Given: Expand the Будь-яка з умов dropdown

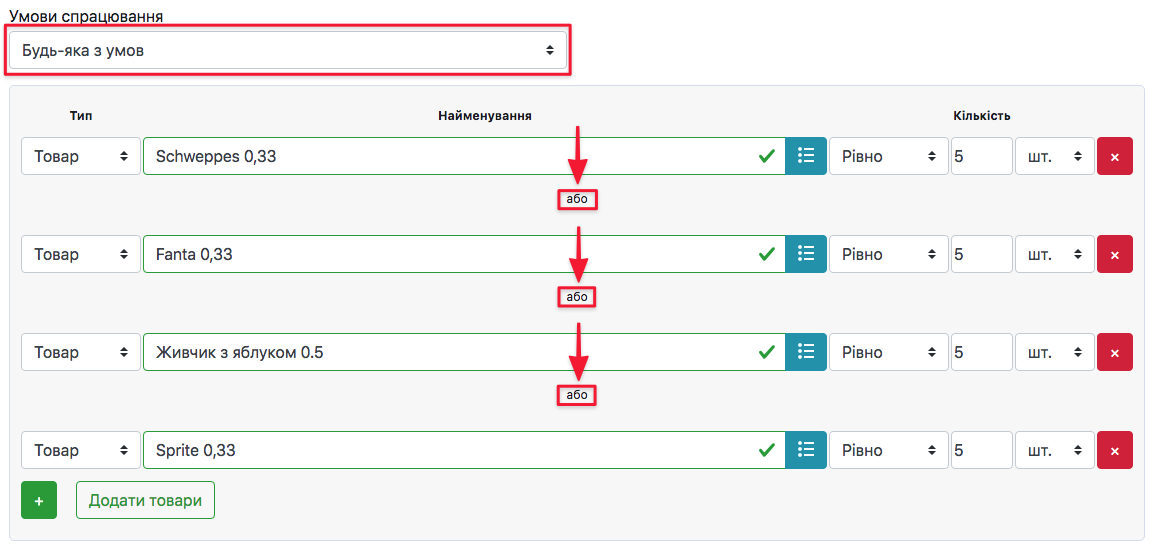Looking at the screenshot, I should point(288,50).
